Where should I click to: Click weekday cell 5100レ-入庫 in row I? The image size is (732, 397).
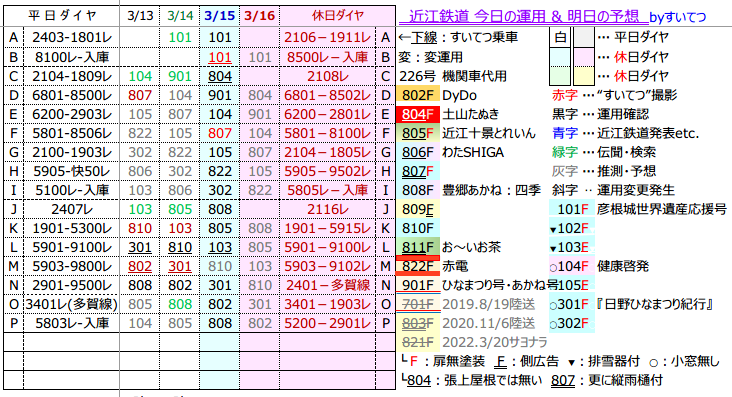72,191
